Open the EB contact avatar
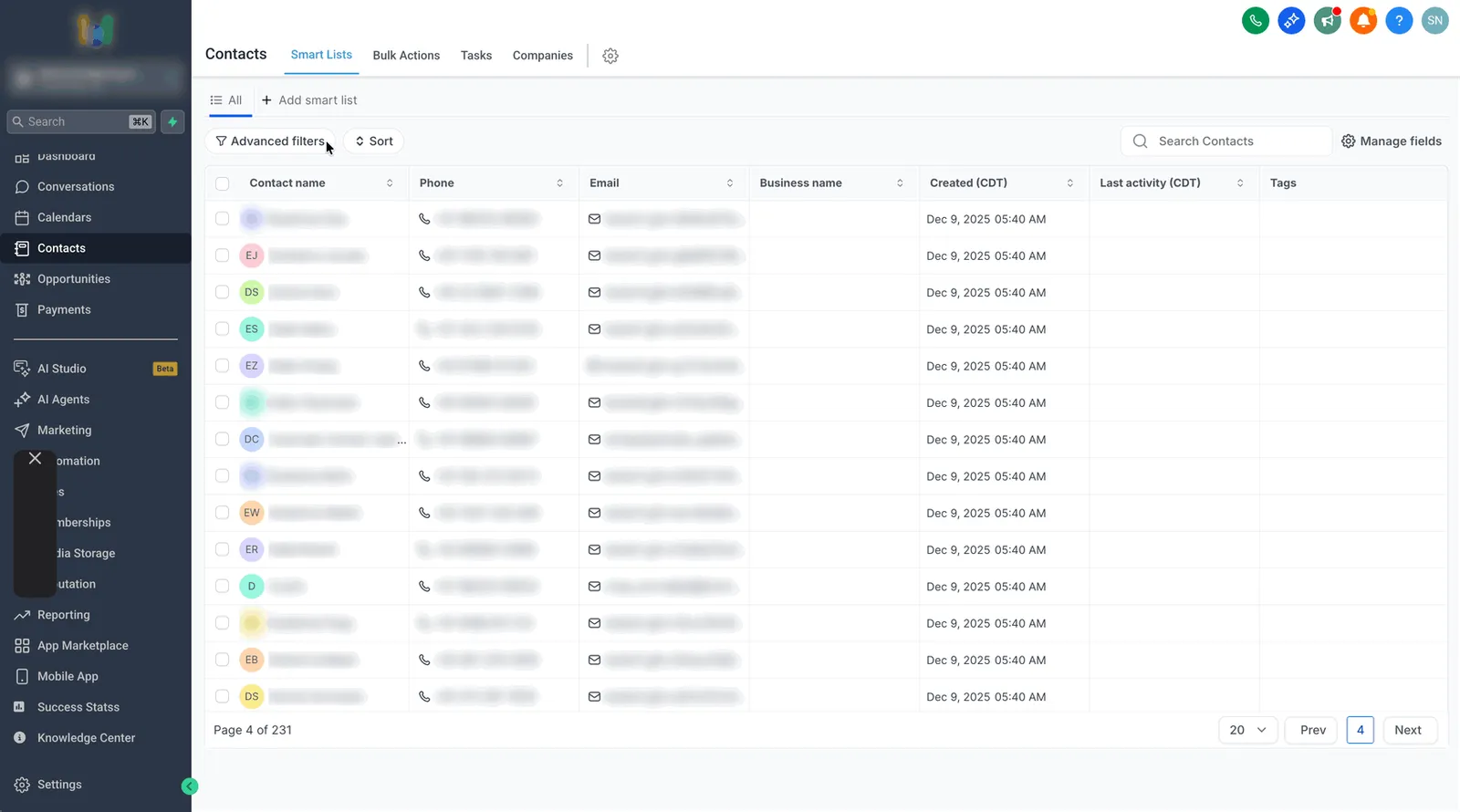Screen dimensions: 1460x812 pyautogui.click(x=252, y=660)
